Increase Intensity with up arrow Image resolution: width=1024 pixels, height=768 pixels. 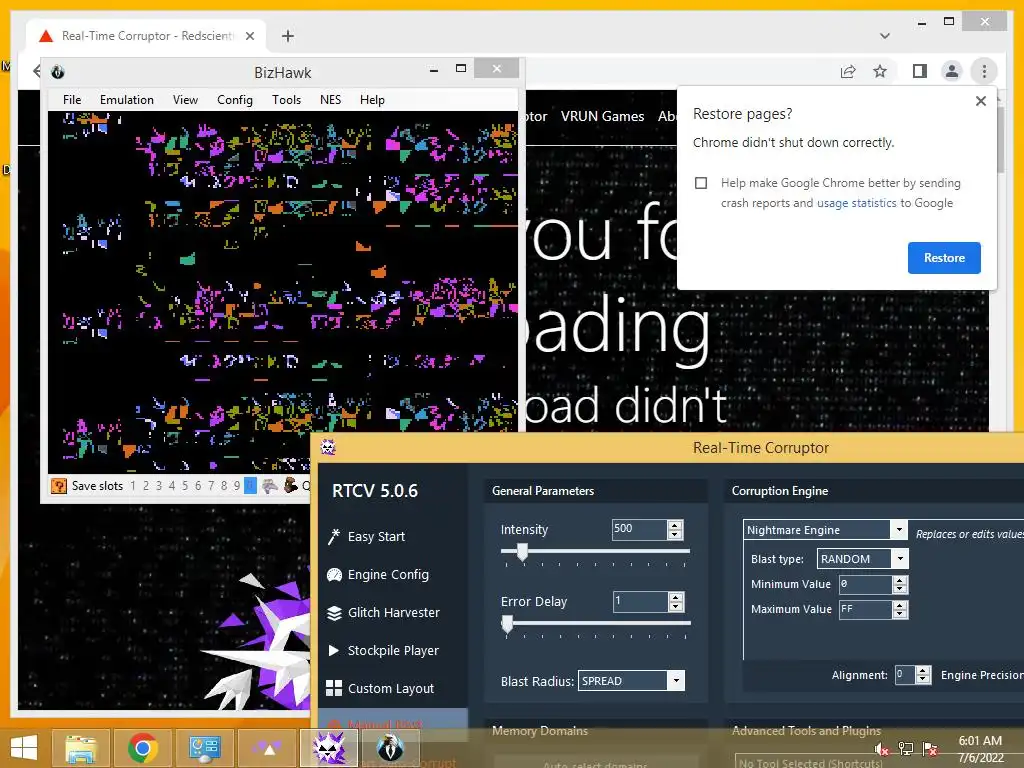tap(675, 525)
